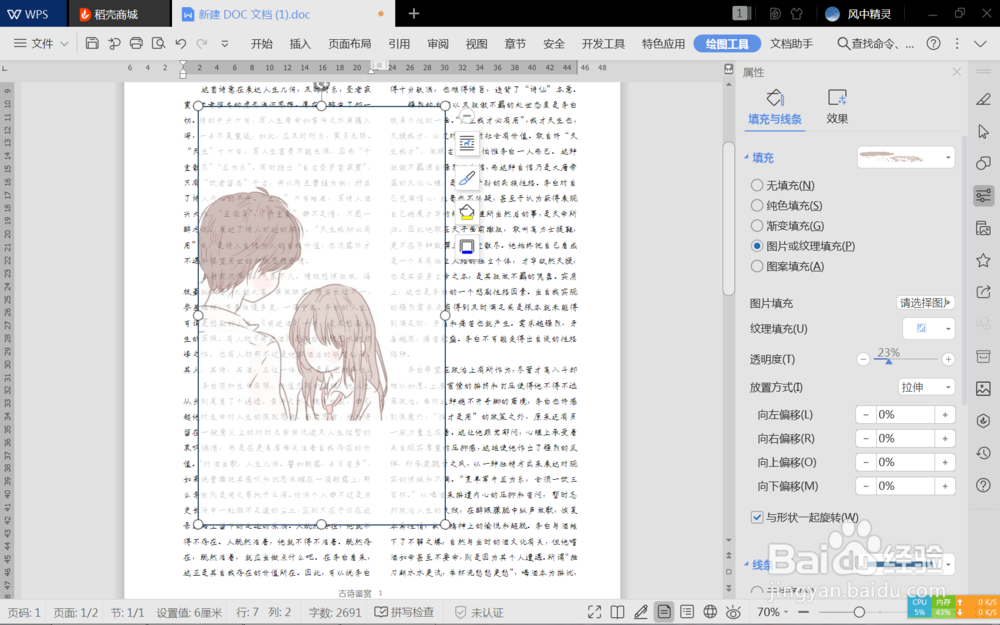Click the transparency slider handle
The width and height of the screenshot is (1000, 625).
888,361
